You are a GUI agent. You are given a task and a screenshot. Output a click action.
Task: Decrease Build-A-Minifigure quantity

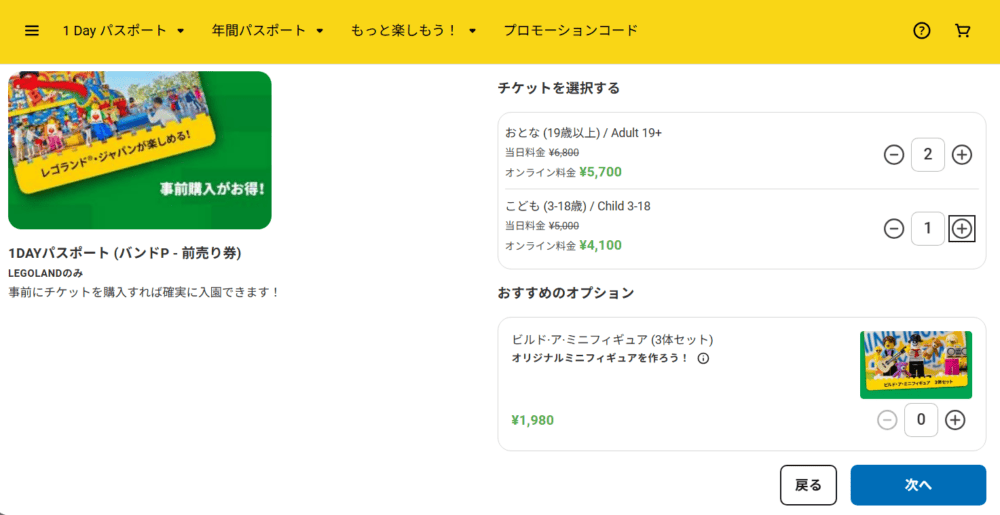tap(887, 420)
